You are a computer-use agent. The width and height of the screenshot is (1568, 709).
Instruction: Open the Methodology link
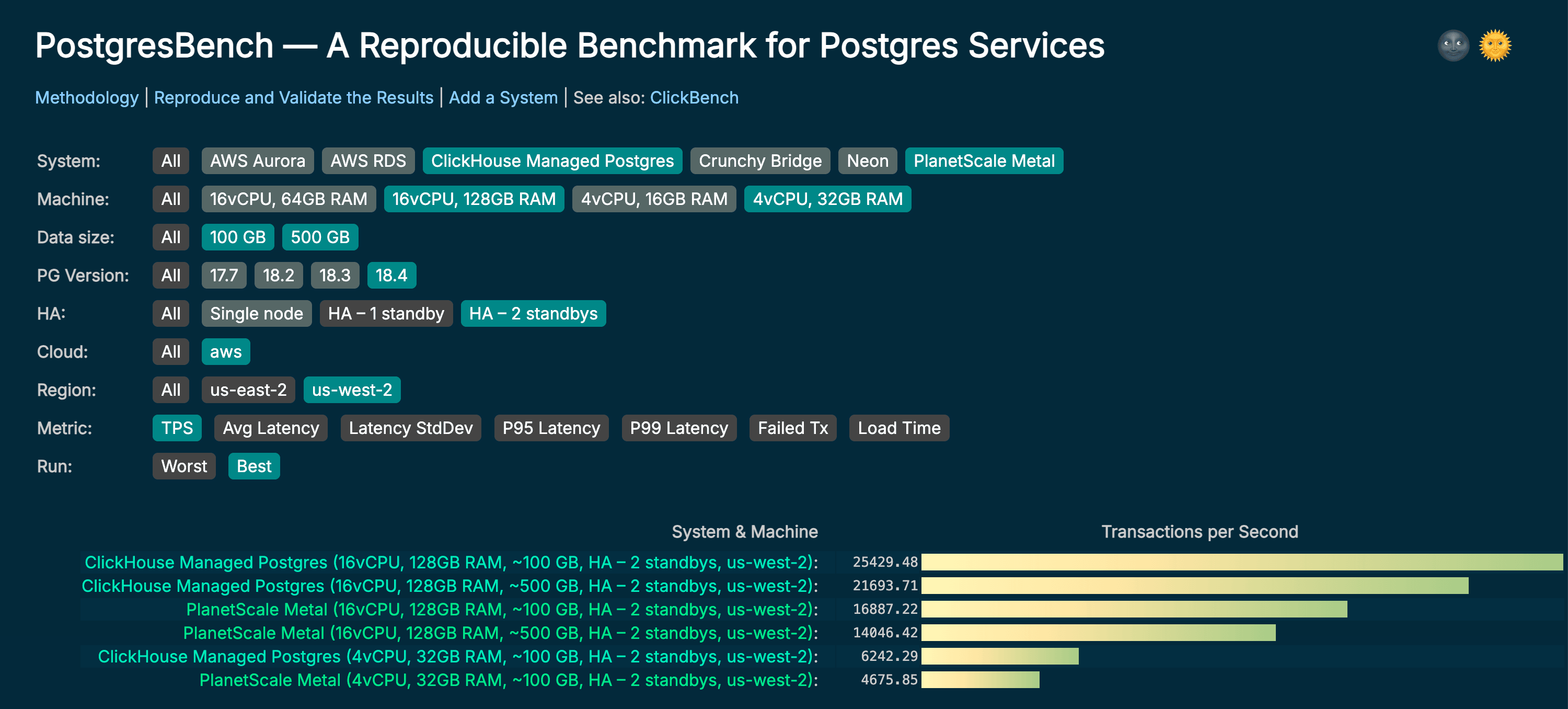pyautogui.click(x=87, y=97)
